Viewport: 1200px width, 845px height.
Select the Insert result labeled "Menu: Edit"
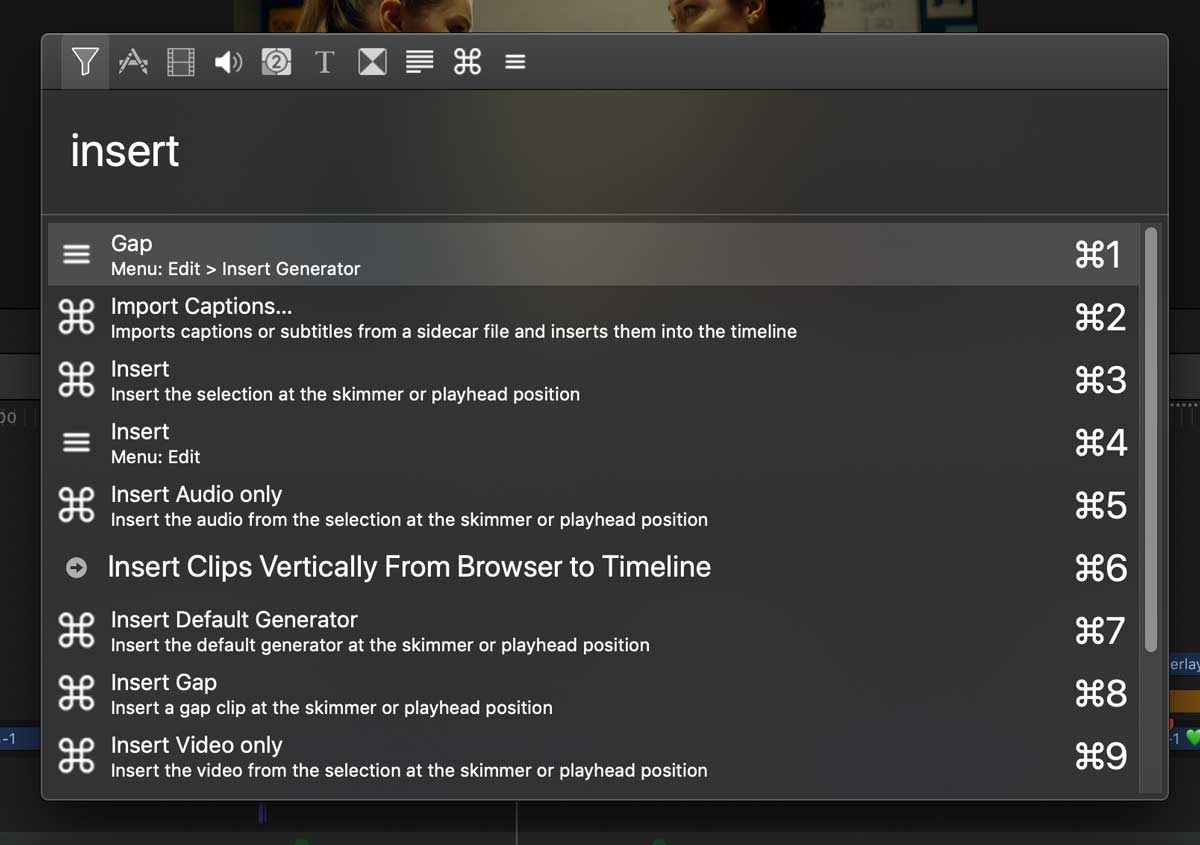[594, 443]
